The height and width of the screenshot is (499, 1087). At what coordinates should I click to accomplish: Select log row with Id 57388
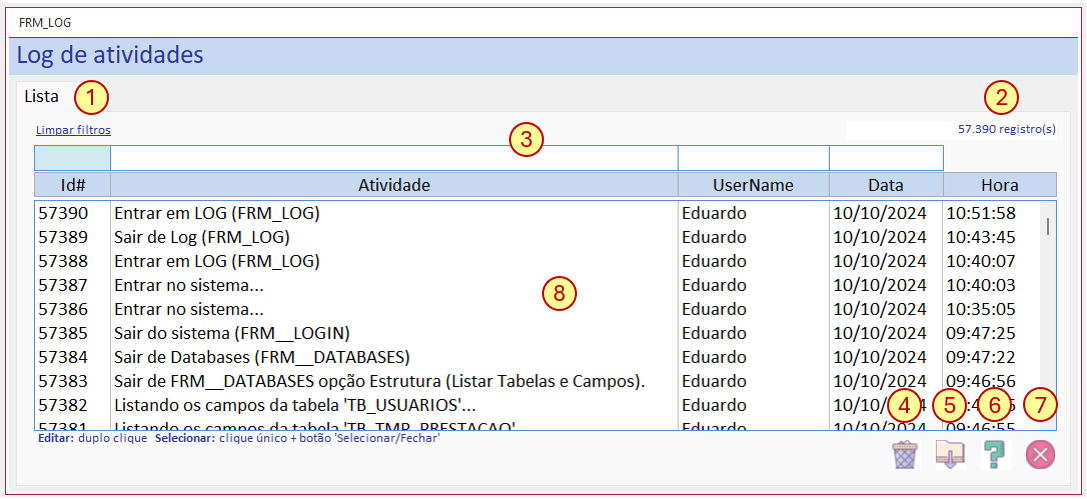537,261
